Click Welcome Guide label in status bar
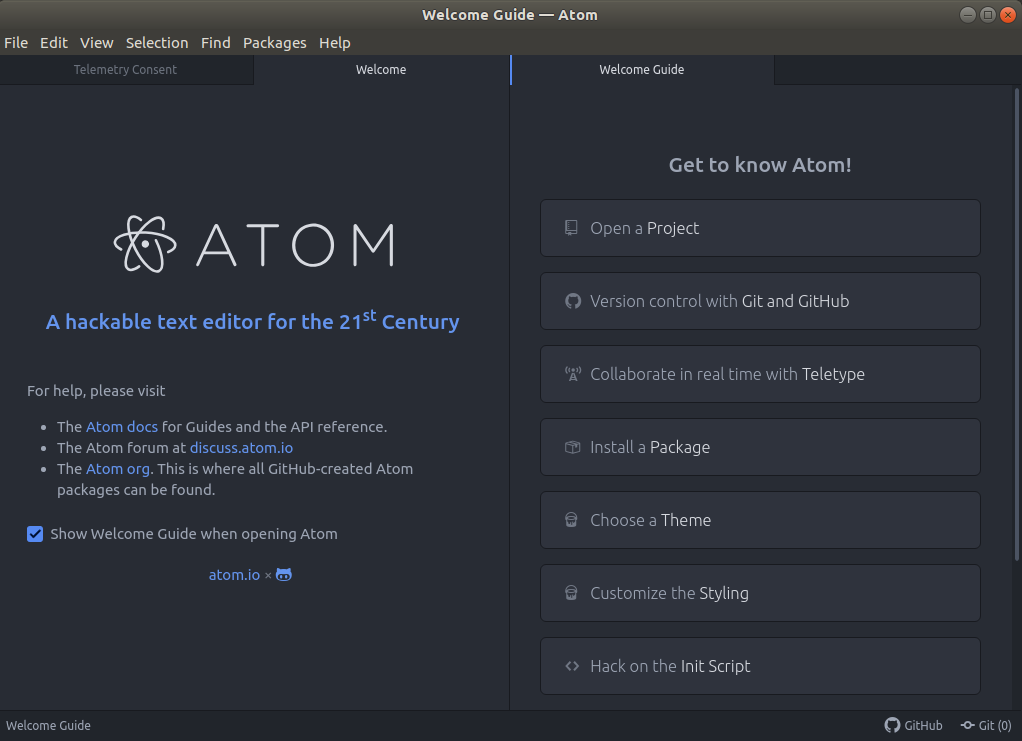This screenshot has width=1022, height=741. pyautogui.click(x=48, y=726)
